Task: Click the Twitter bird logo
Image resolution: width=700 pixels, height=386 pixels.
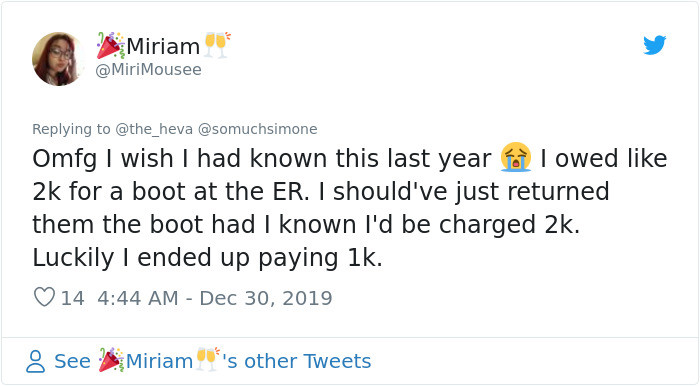Action: click(654, 45)
